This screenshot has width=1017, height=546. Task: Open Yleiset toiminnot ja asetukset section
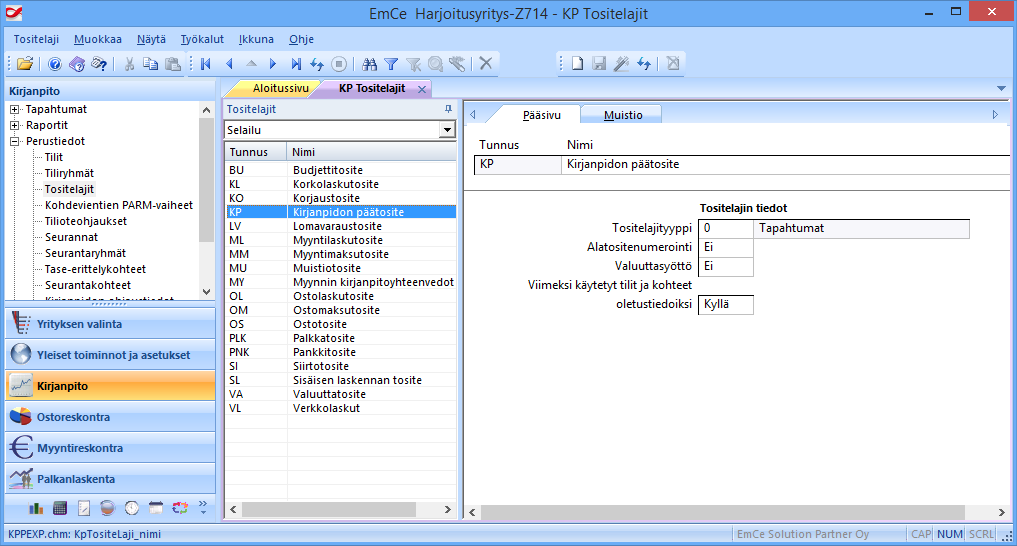pos(110,355)
